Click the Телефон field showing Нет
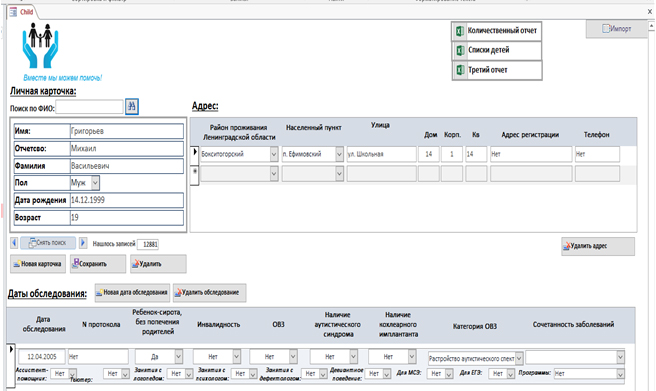This screenshot has height=391, width=656. click(x=597, y=154)
